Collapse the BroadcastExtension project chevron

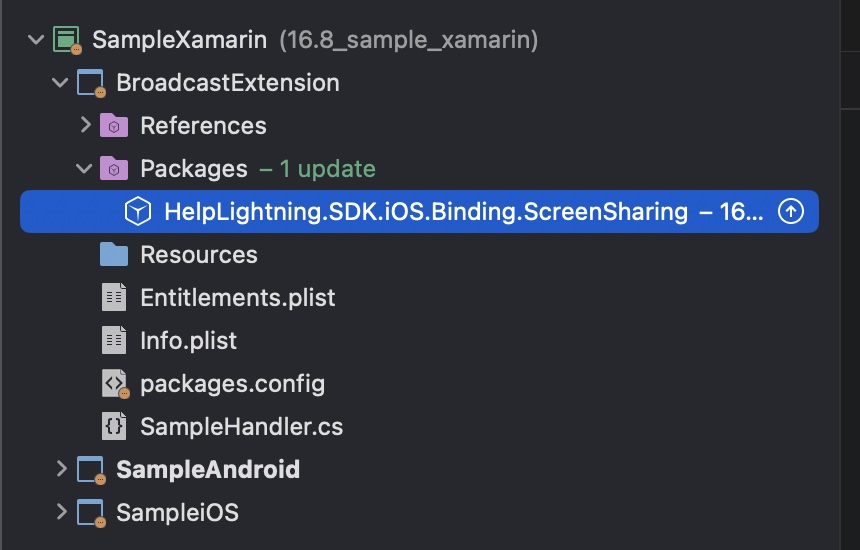60,83
